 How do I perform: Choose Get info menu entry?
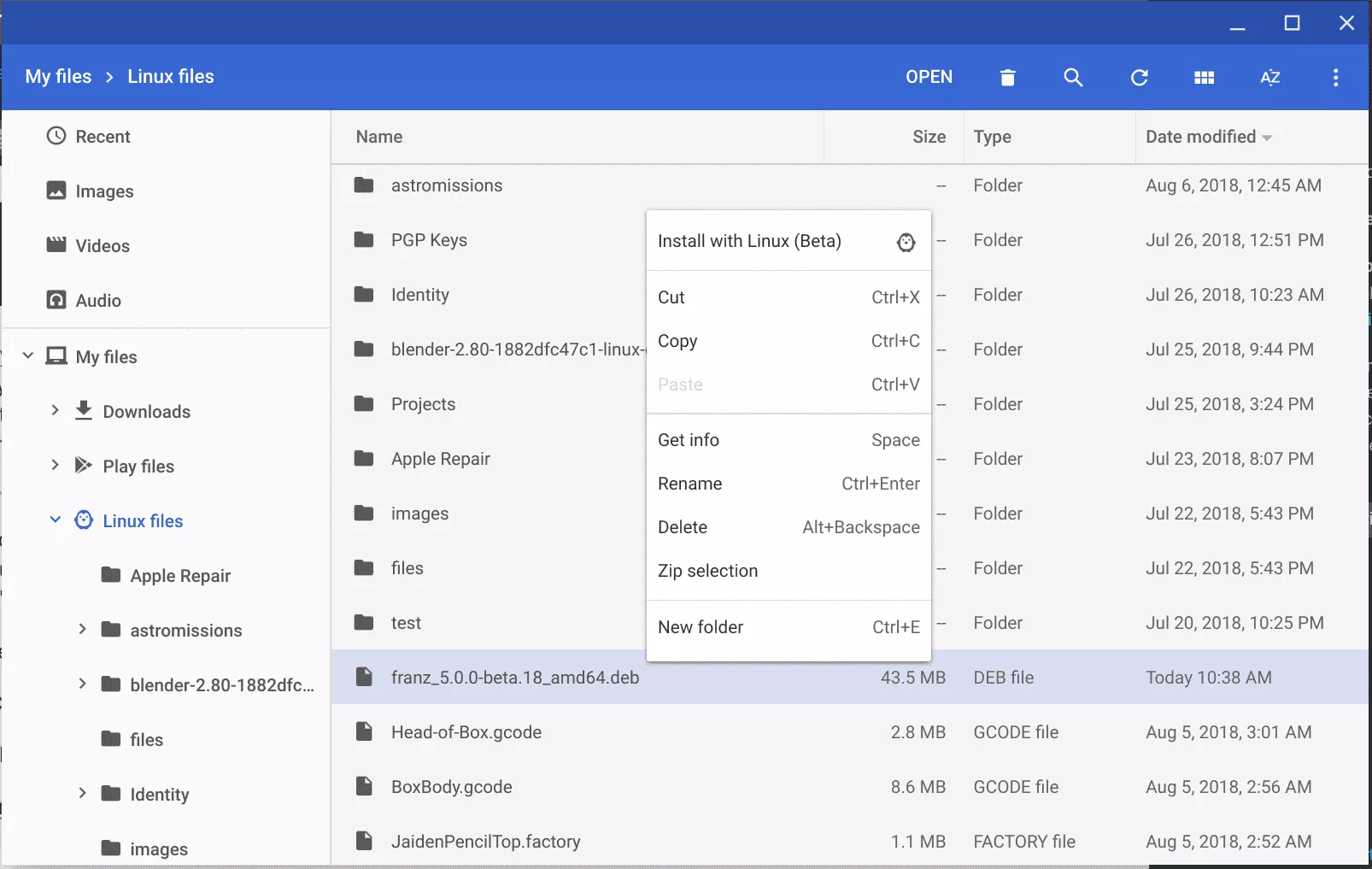pyautogui.click(x=789, y=440)
